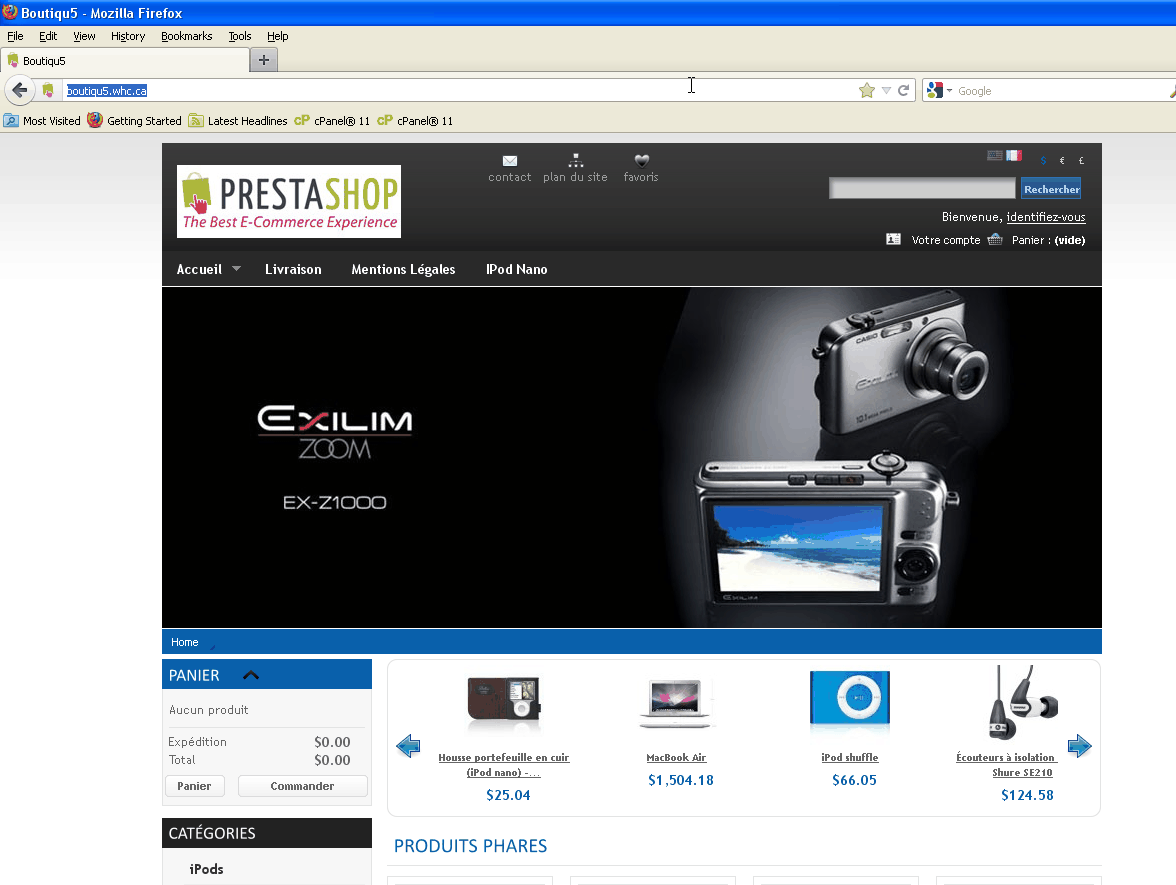The width and height of the screenshot is (1176, 885).
Task: Select the pound currency symbol
Action: coord(1081,160)
